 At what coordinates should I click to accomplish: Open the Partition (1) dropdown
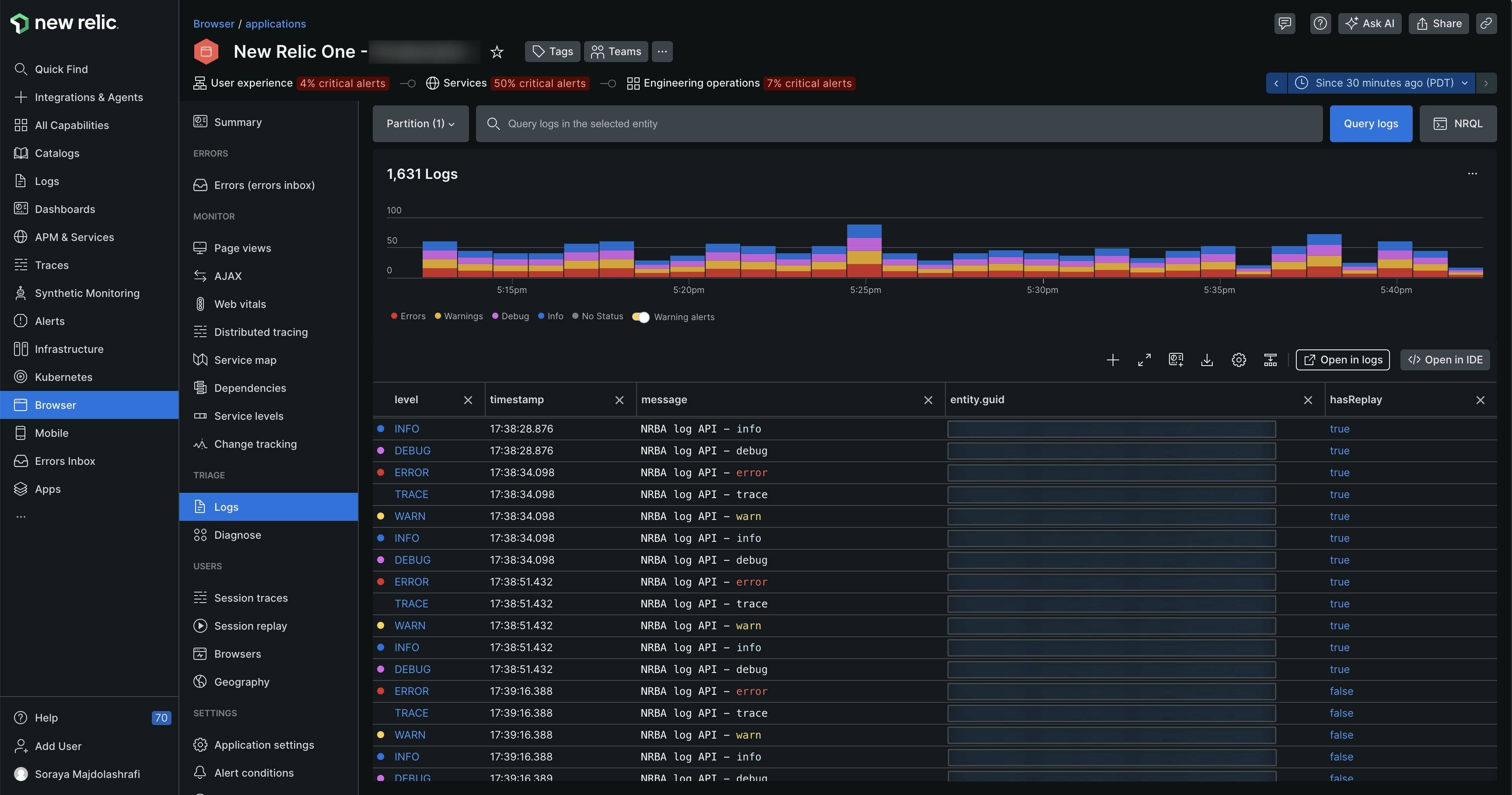(420, 124)
